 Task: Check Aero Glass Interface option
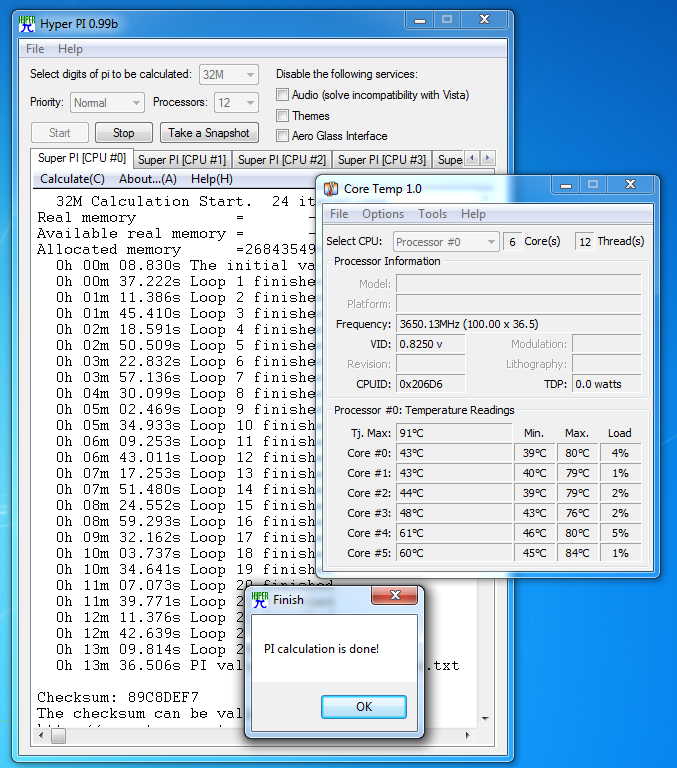[x=282, y=136]
